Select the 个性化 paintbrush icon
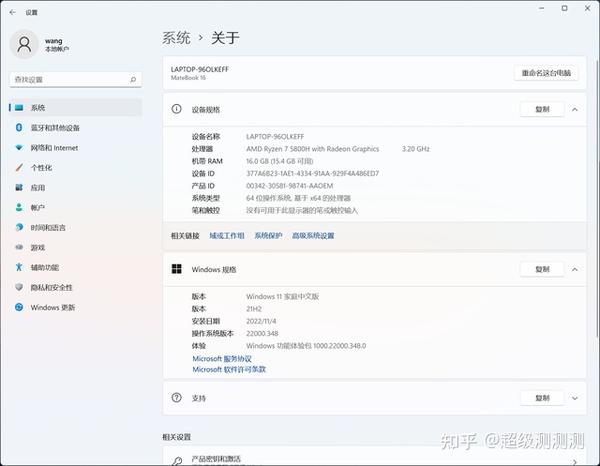Screen dimensions: 600x466 pos(19,168)
